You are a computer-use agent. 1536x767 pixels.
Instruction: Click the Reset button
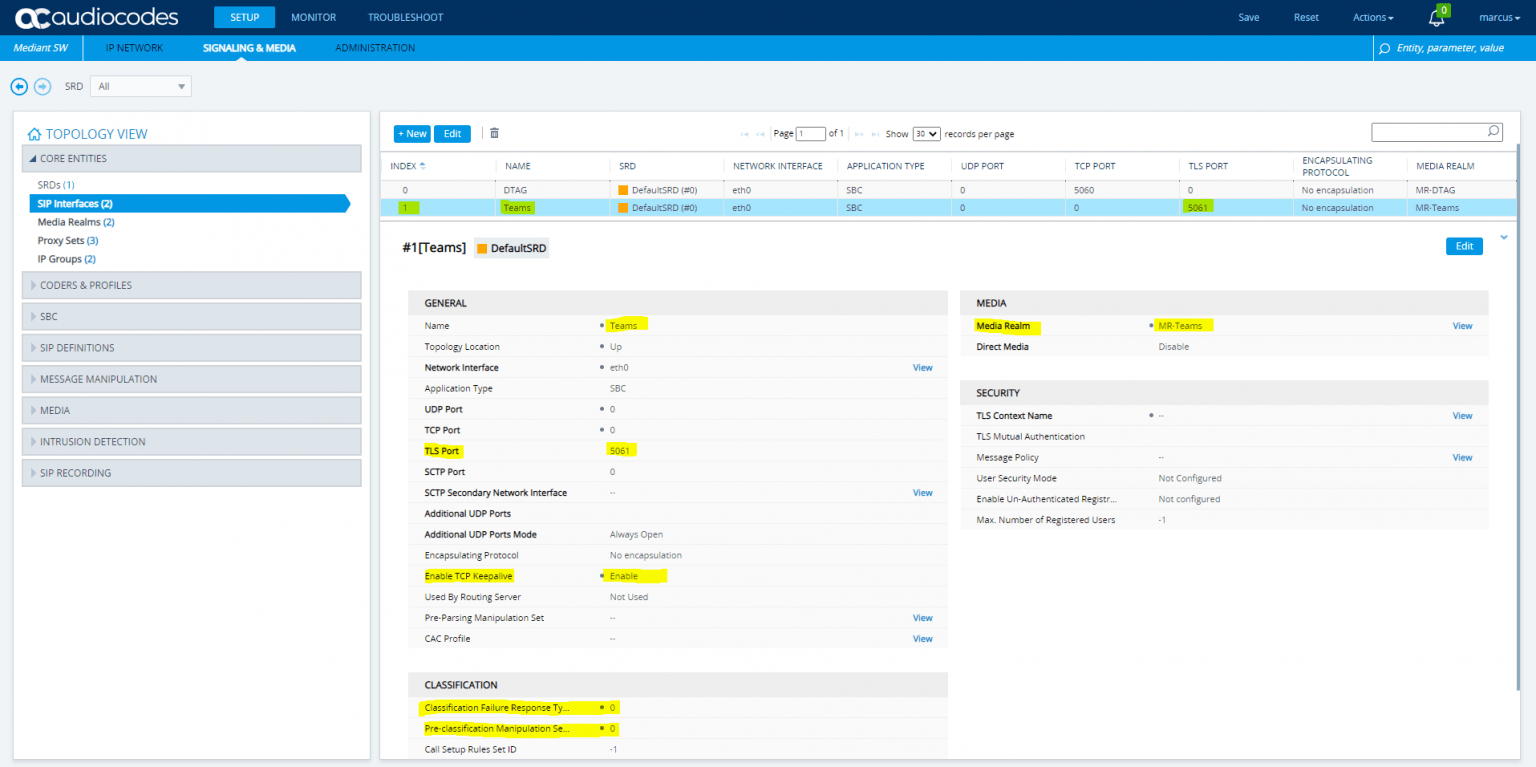click(x=1306, y=17)
